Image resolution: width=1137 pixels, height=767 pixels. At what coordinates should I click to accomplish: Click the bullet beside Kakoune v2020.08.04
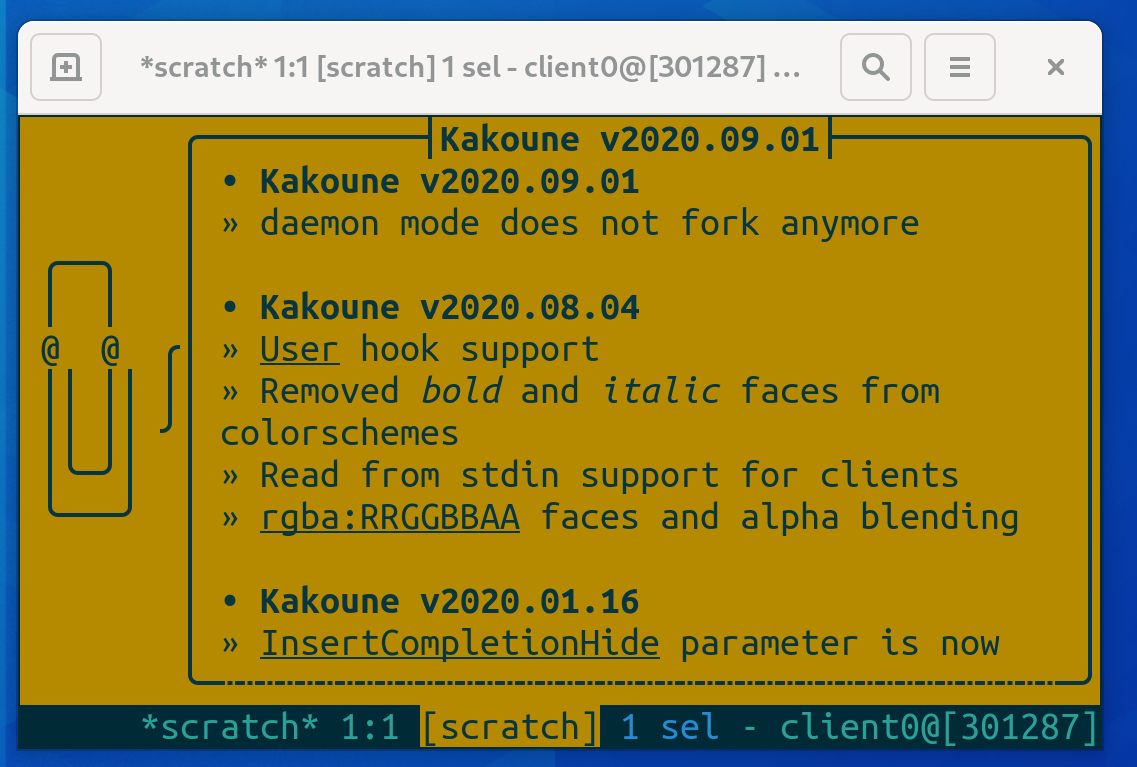[231, 307]
